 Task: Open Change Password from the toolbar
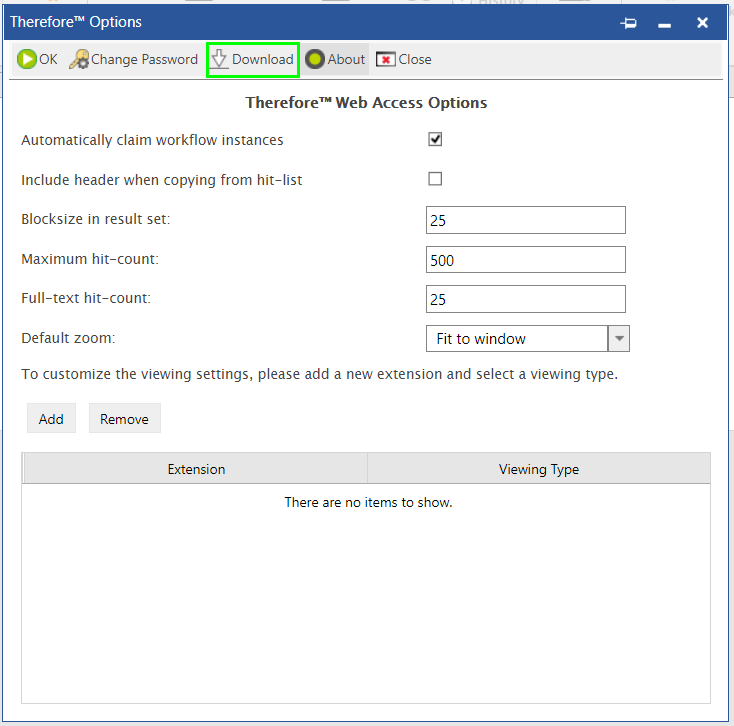(x=133, y=59)
